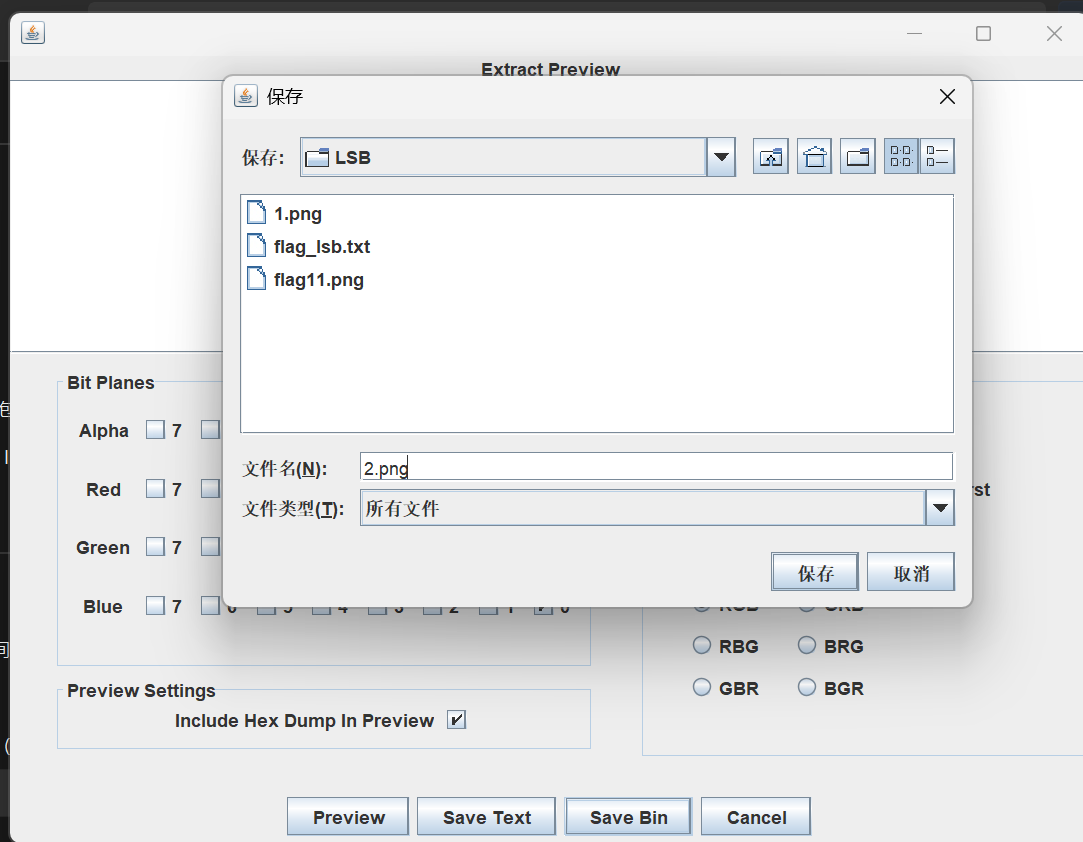Toggle Alpha bit 7 checkbox
The image size is (1083, 842).
click(x=155, y=430)
